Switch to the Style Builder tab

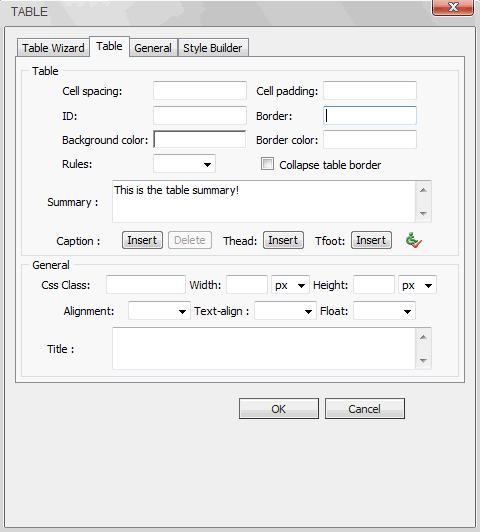coord(213,48)
